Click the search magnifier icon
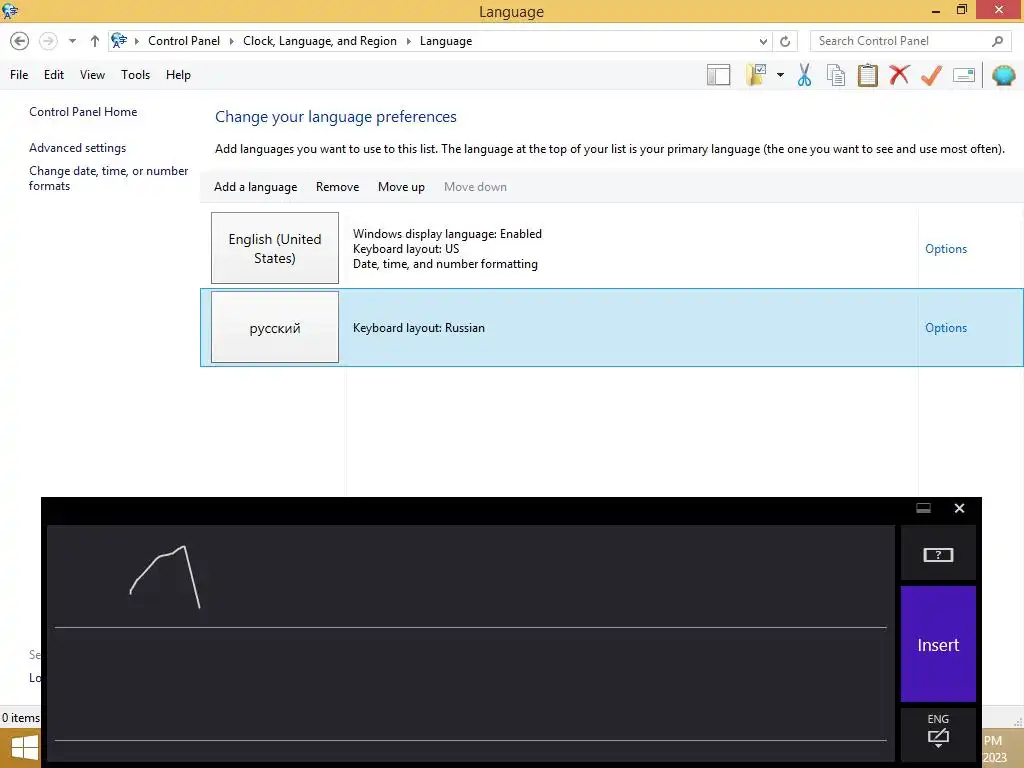The image size is (1024, 768). (x=997, y=41)
